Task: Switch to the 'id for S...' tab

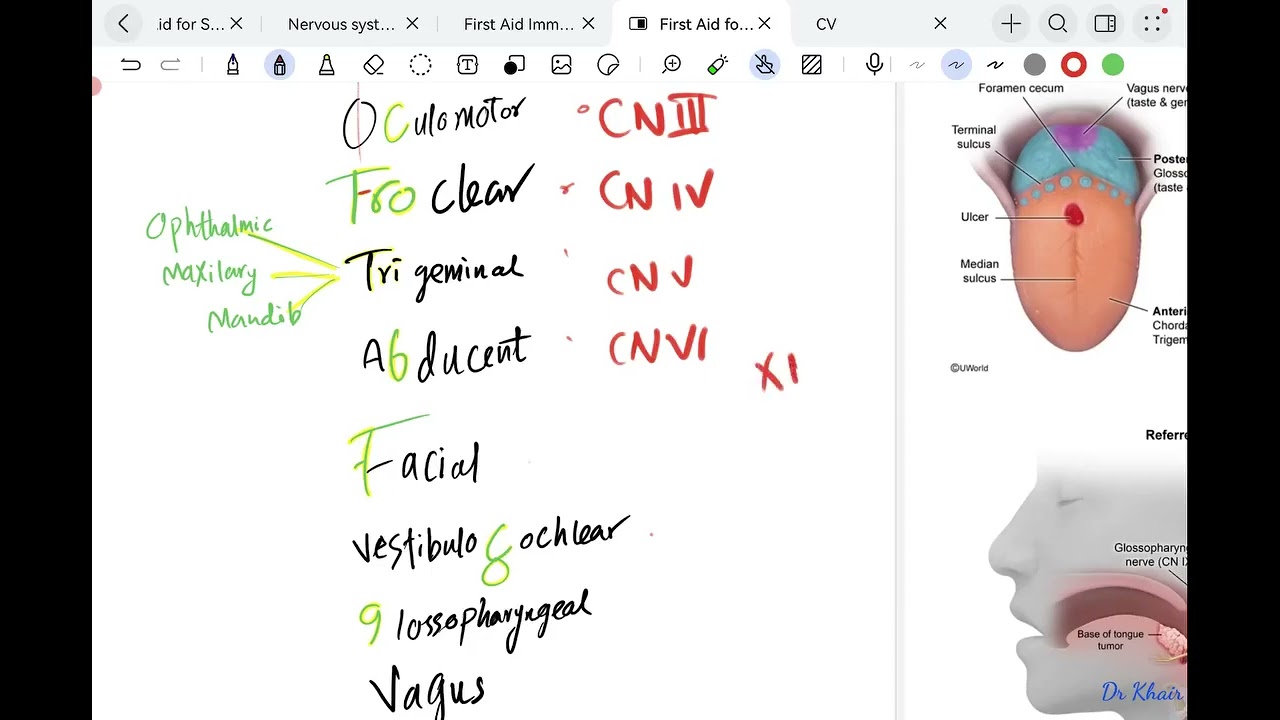Action: [191, 24]
